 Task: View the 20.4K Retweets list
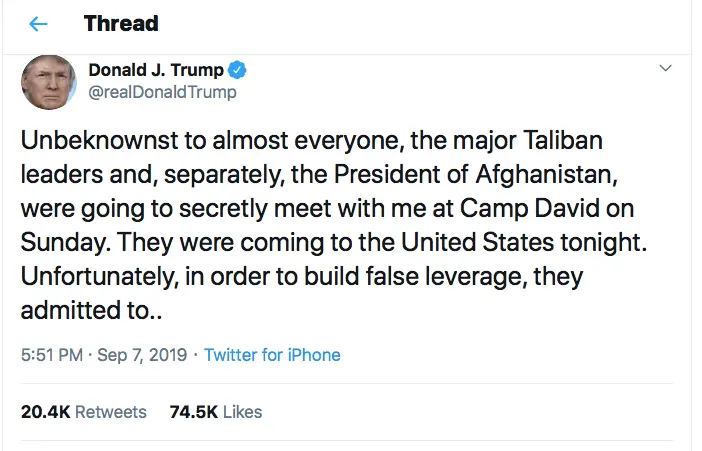(83, 411)
